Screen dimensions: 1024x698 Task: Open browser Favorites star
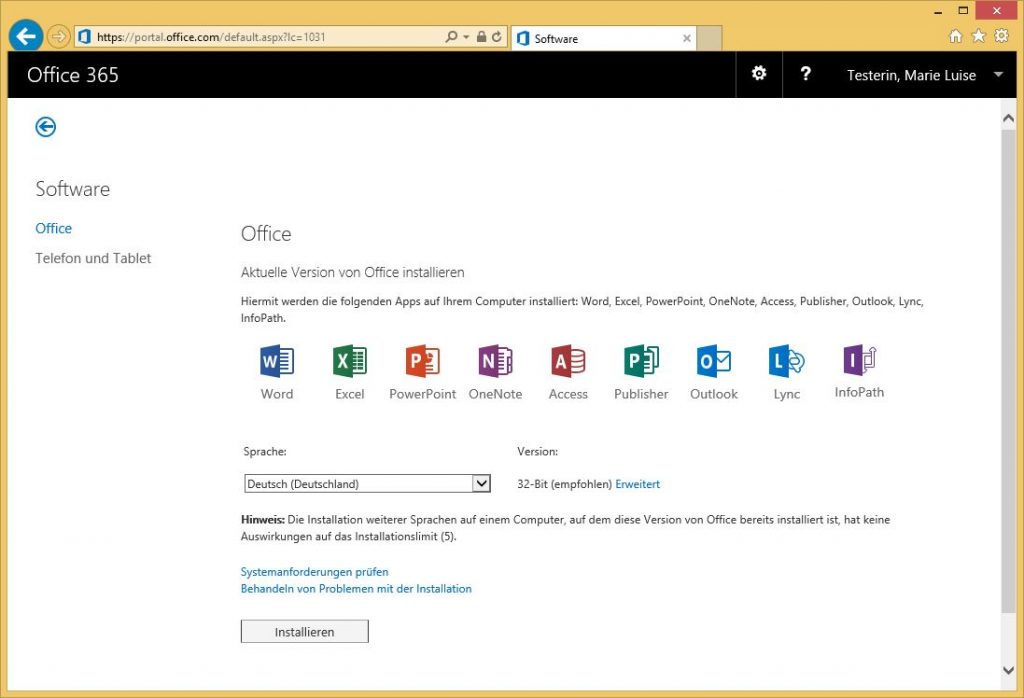pyautogui.click(x=978, y=36)
